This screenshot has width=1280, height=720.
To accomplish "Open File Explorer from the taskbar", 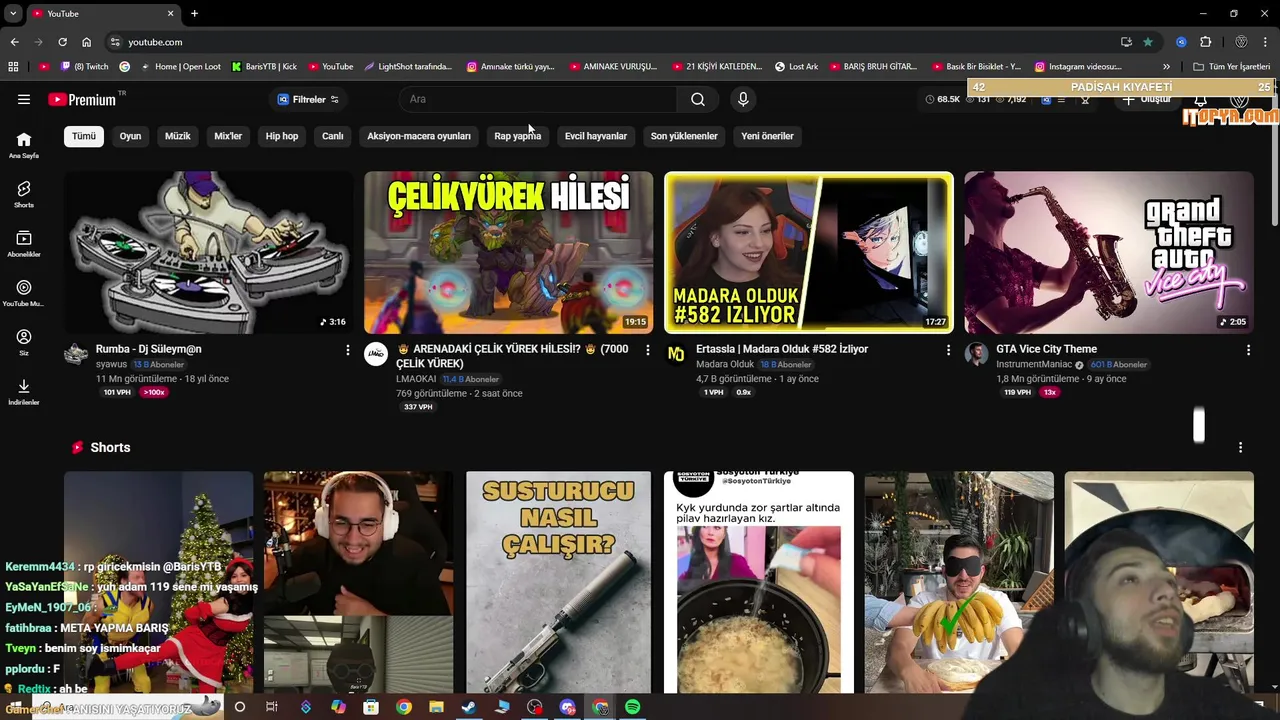I will click(436, 707).
